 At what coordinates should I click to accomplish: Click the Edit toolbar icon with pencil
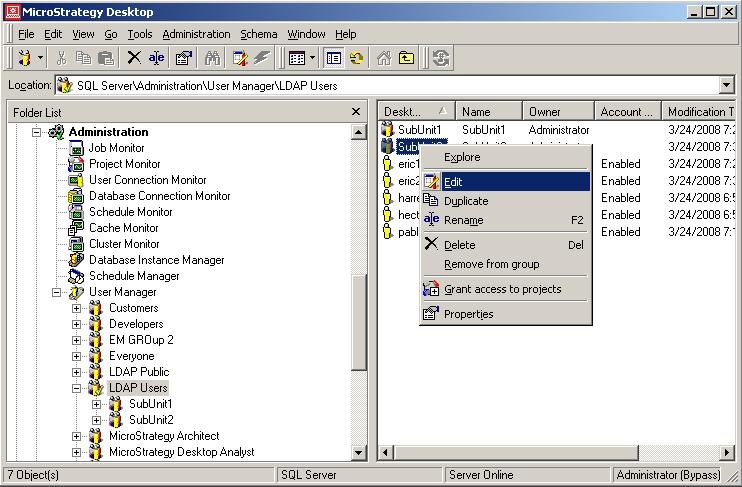coord(240,59)
